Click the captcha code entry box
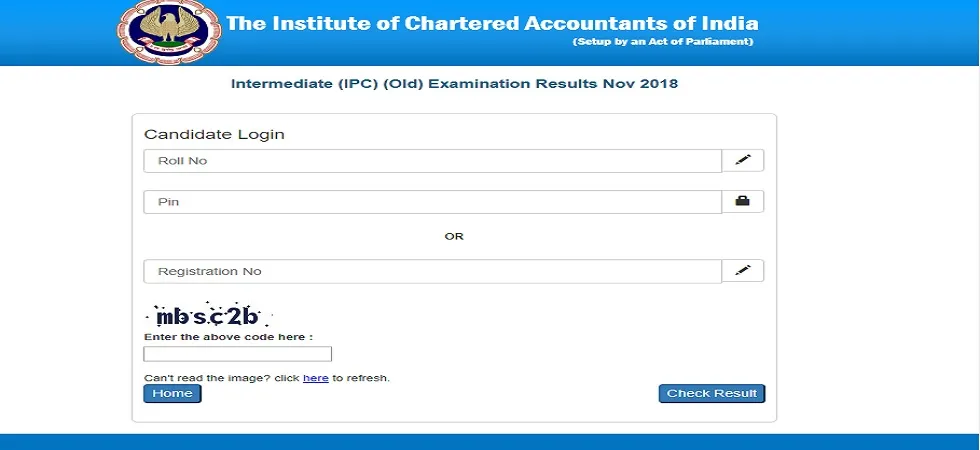This screenshot has width=980, height=450. 238,354
